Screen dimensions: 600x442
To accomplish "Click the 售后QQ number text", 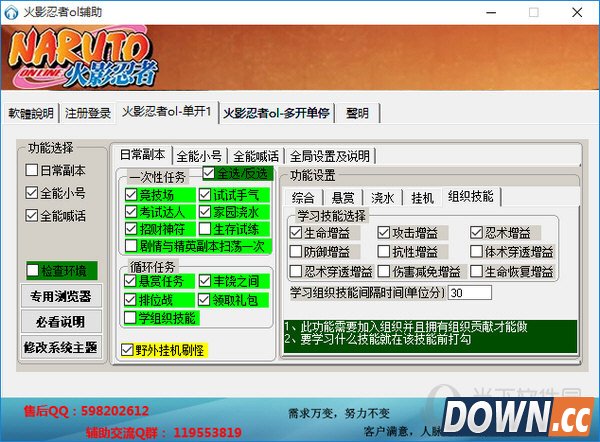I will [x=115, y=411].
